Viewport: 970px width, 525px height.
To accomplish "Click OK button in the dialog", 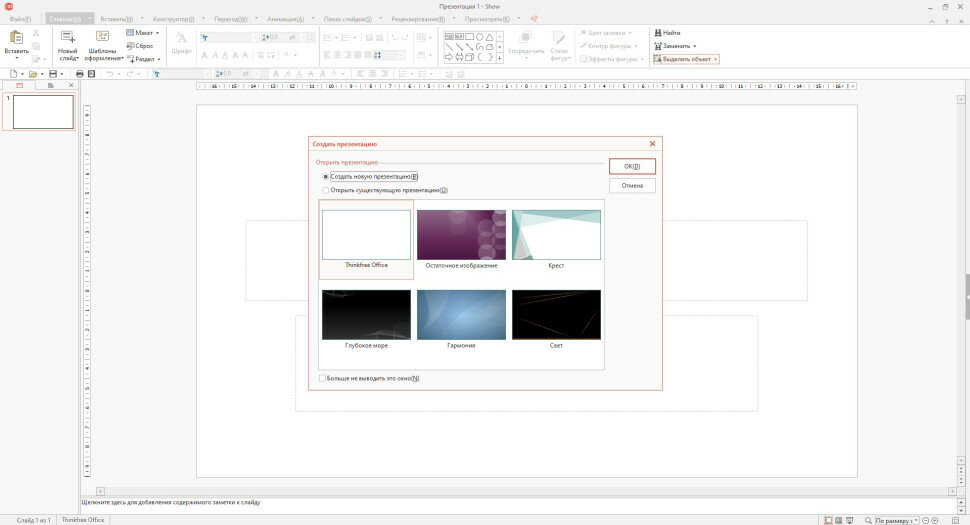I will [632, 166].
